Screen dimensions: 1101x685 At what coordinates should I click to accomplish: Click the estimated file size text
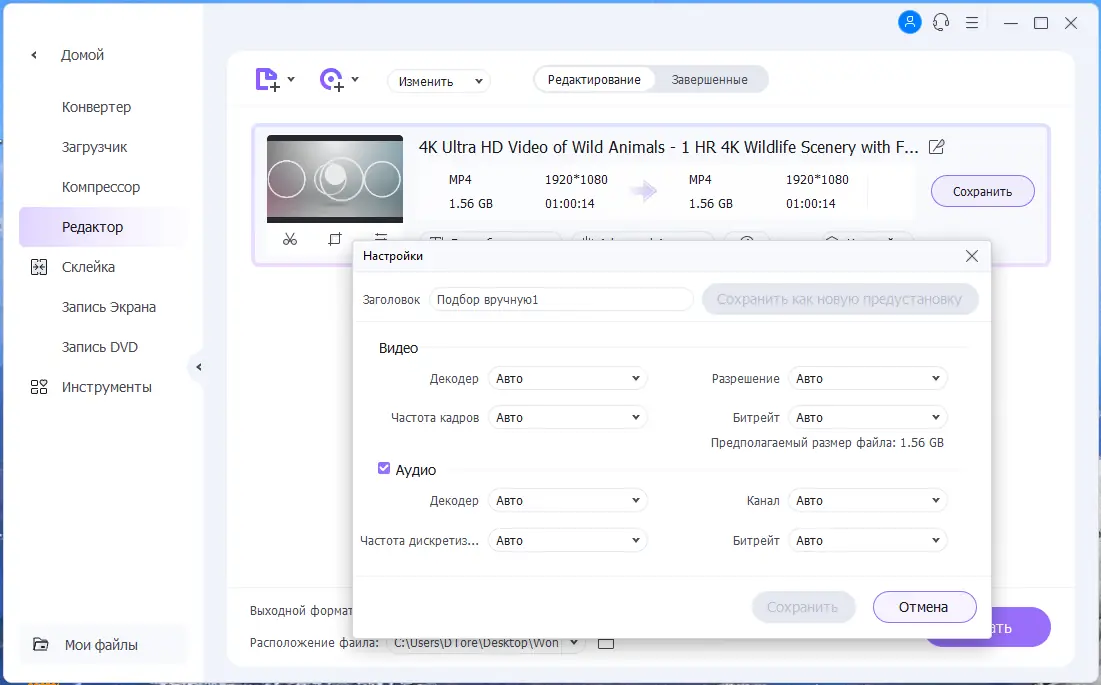827,443
